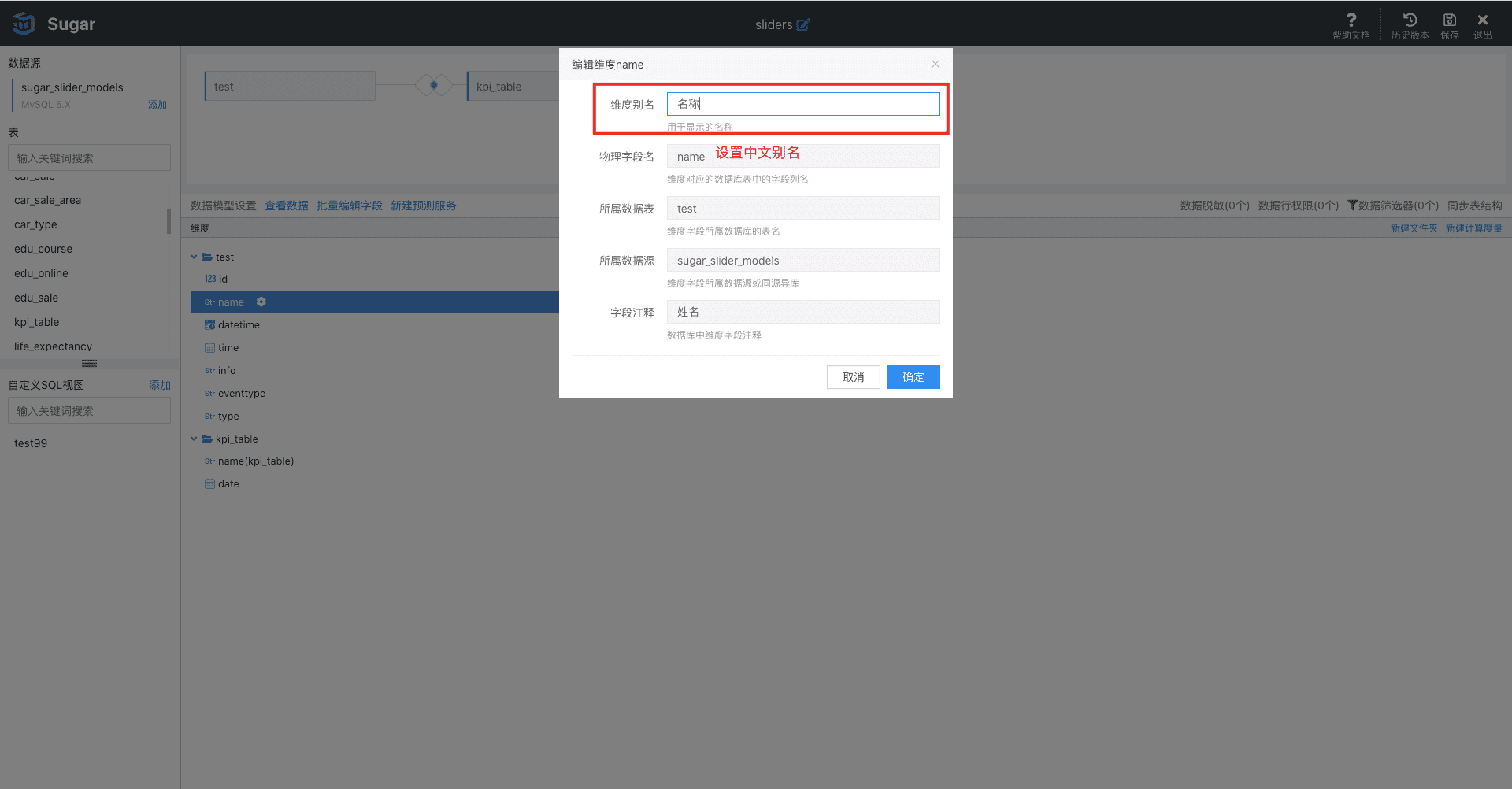Screen dimensions: 1512x789
Task: Click the data filter funnel icon
Action: [x=1353, y=206]
